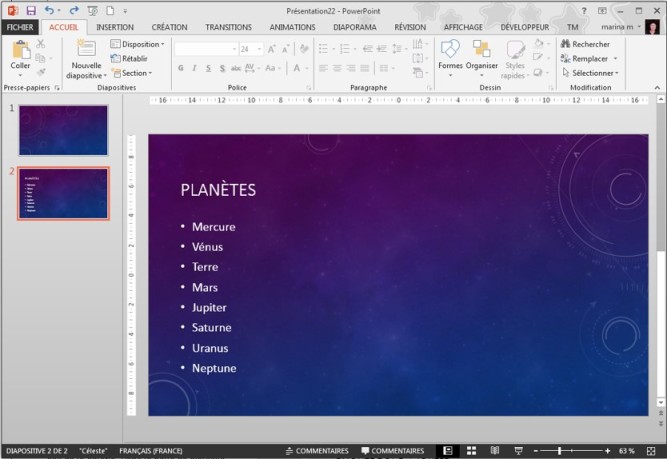This screenshot has width=667, height=459.
Task: Open the INSERTION ribbon tab
Action: click(115, 27)
